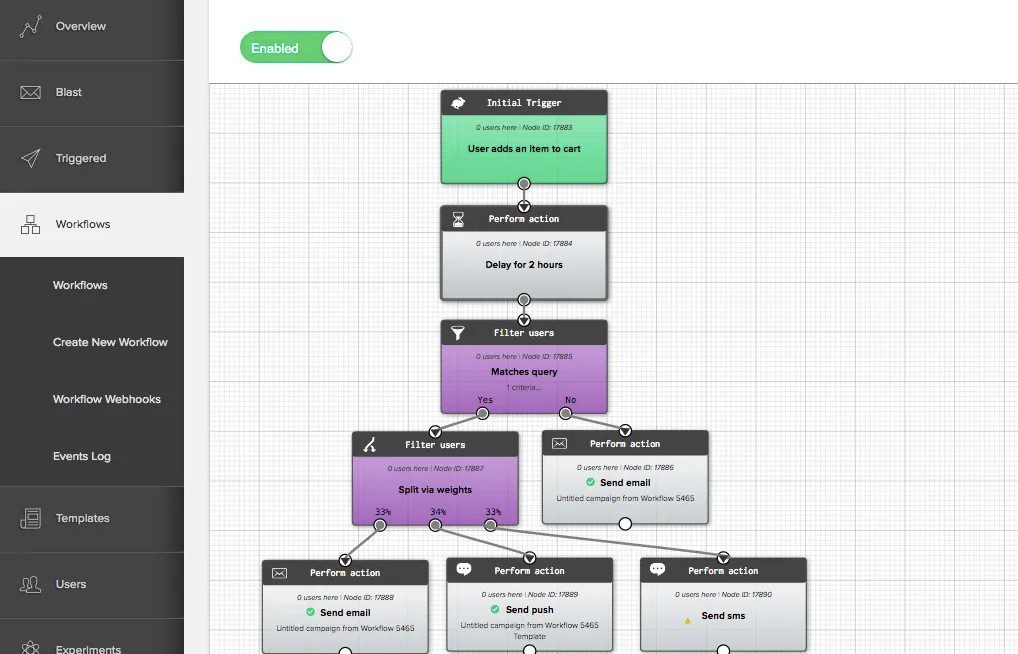Click 'Delay for 2 hours' text
This screenshot has height=654, width=1018.
click(524, 265)
